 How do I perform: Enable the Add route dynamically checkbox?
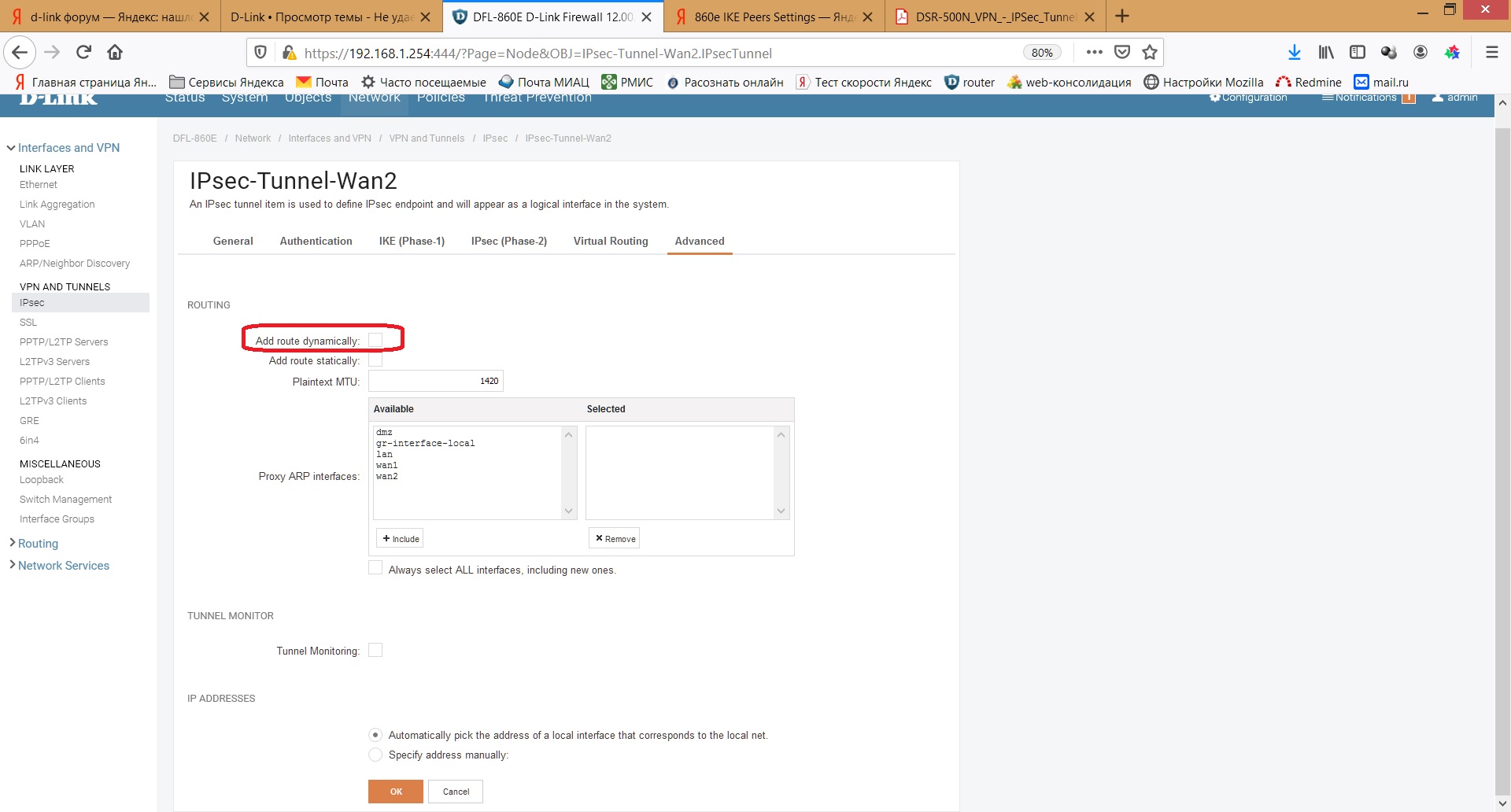coord(375,340)
